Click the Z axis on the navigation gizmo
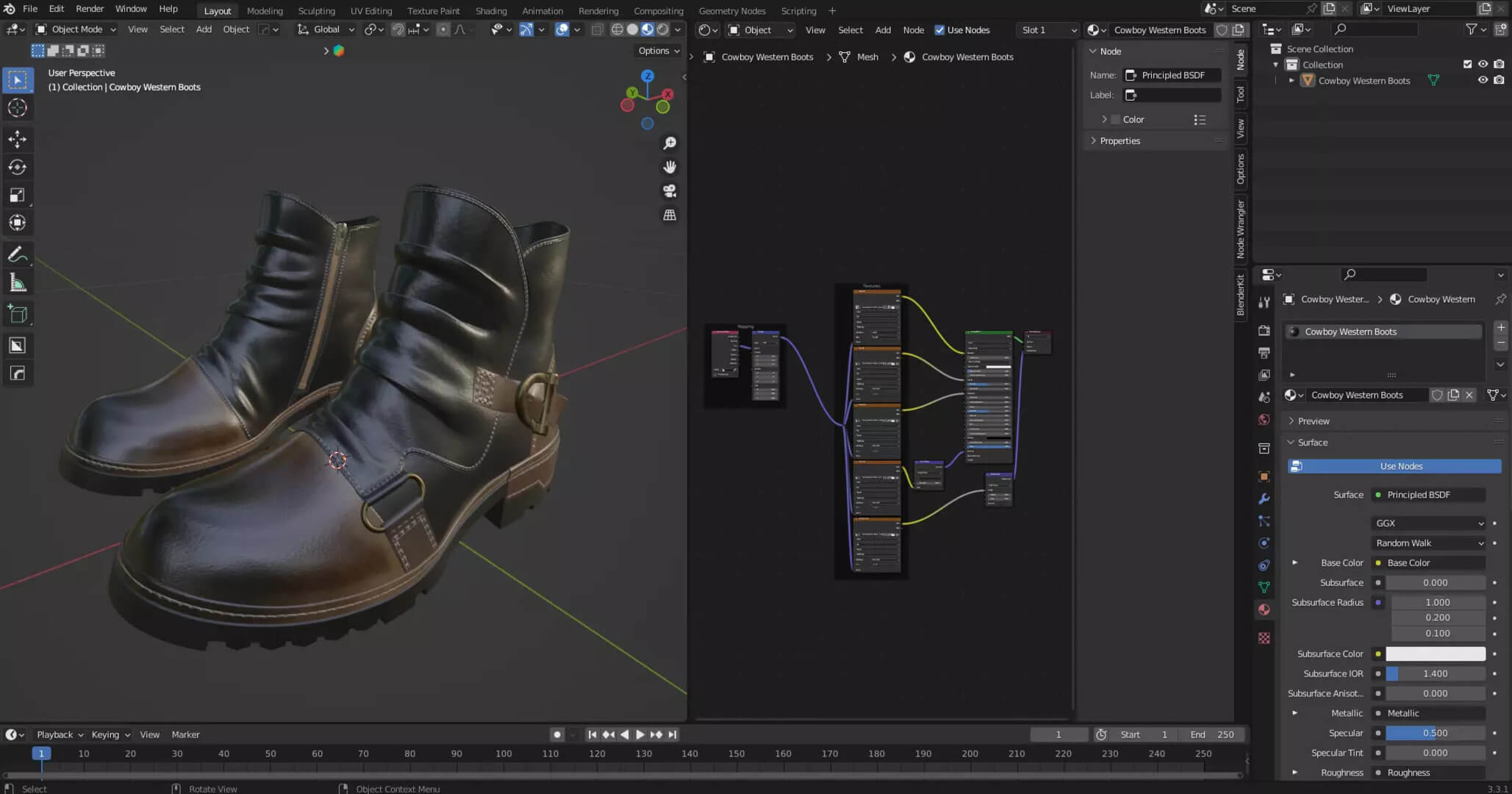This screenshot has width=1512, height=794. (648, 76)
